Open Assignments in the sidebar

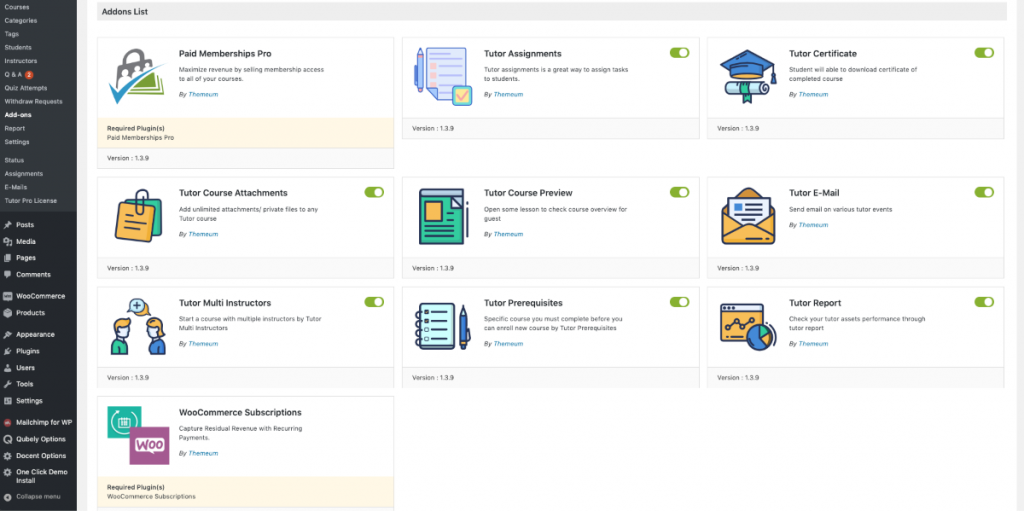tap(24, 174)
